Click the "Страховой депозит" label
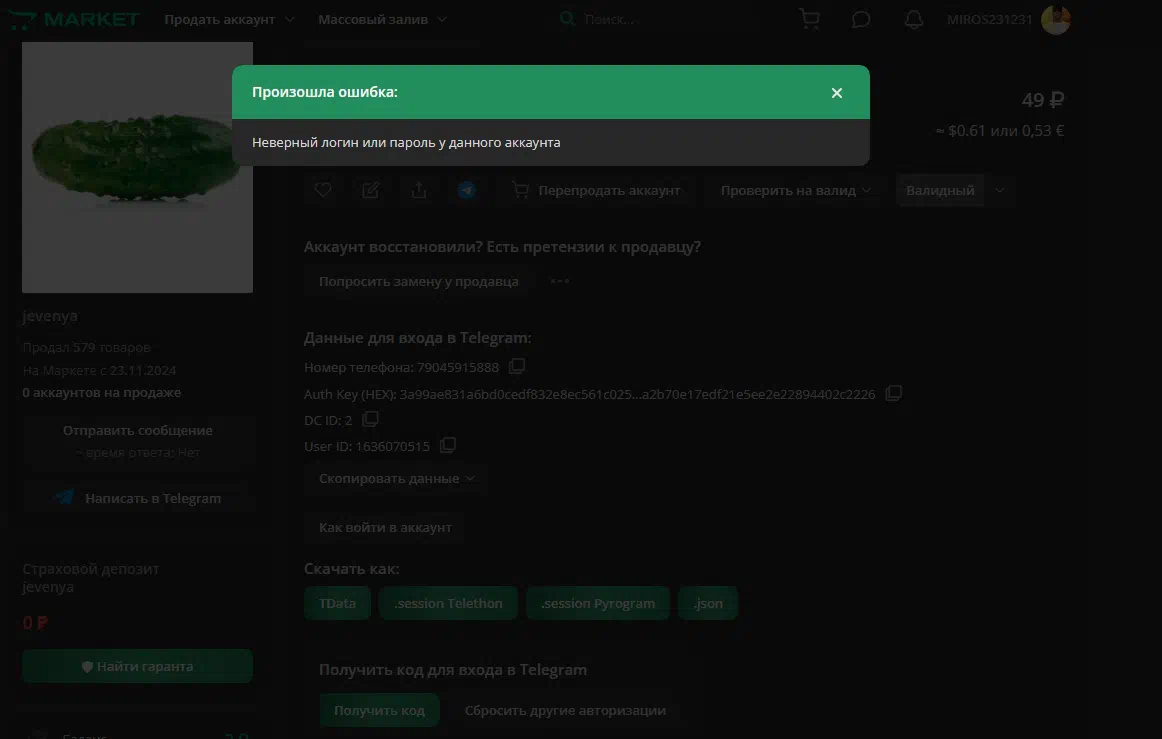Image resolution: width=1162 pixels, height=739 pixels. (90, 569)
